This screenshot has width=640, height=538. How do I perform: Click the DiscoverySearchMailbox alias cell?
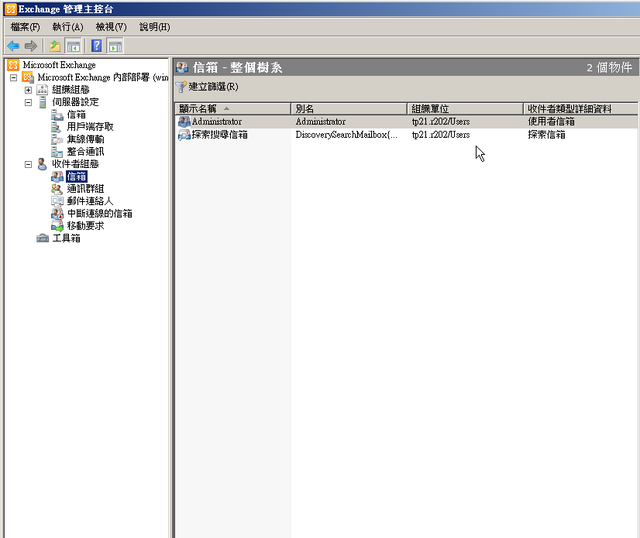click(x=347, y=135)
